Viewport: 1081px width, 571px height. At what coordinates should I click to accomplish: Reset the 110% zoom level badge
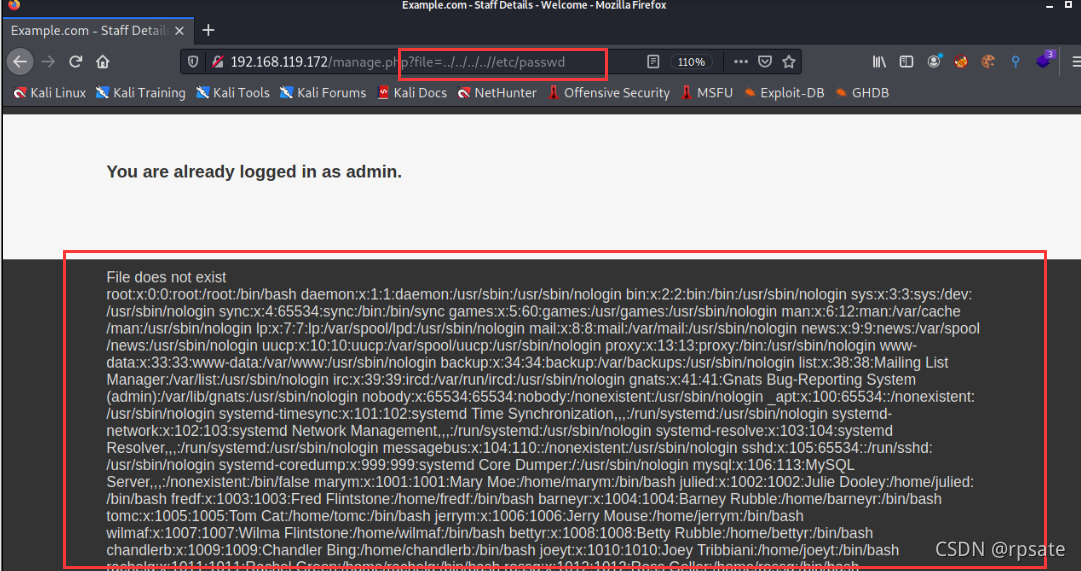pyautogui.click(x=691, y=62)
